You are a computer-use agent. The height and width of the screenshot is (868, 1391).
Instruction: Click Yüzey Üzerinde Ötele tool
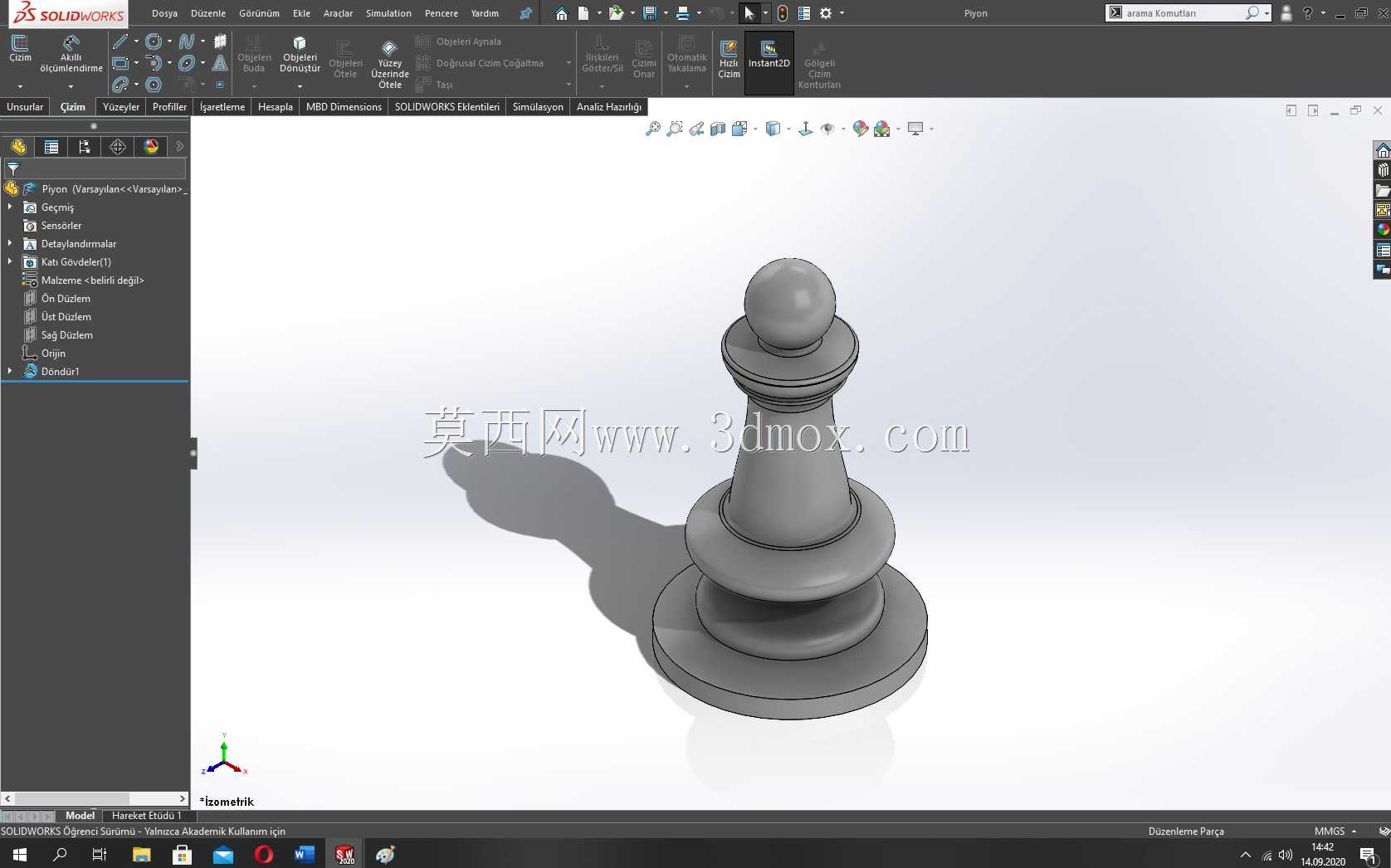click(389, 64)
